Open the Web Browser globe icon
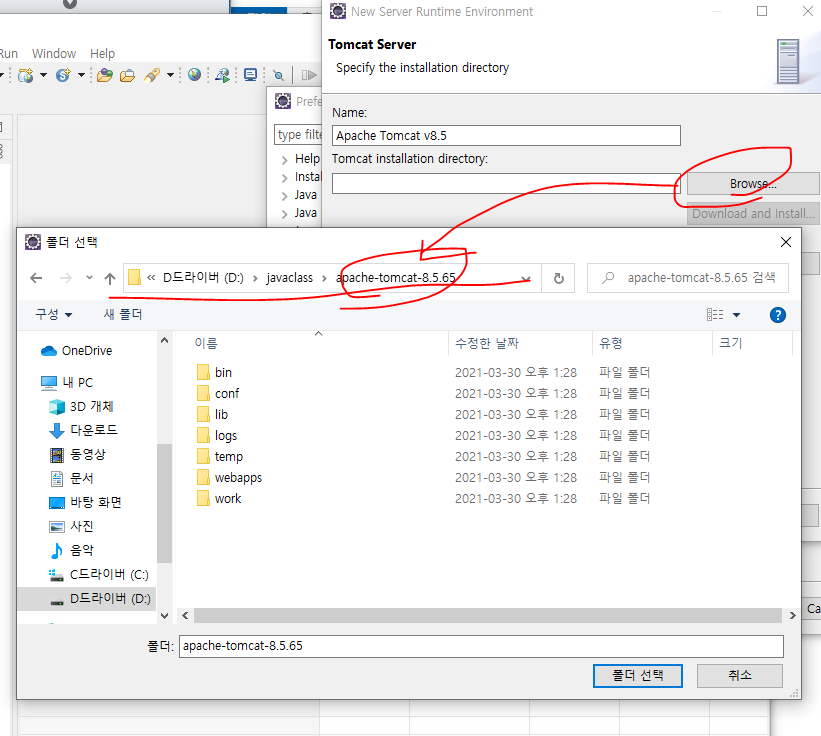Viewport: 821px width, 736px height. tap(194, 75)
